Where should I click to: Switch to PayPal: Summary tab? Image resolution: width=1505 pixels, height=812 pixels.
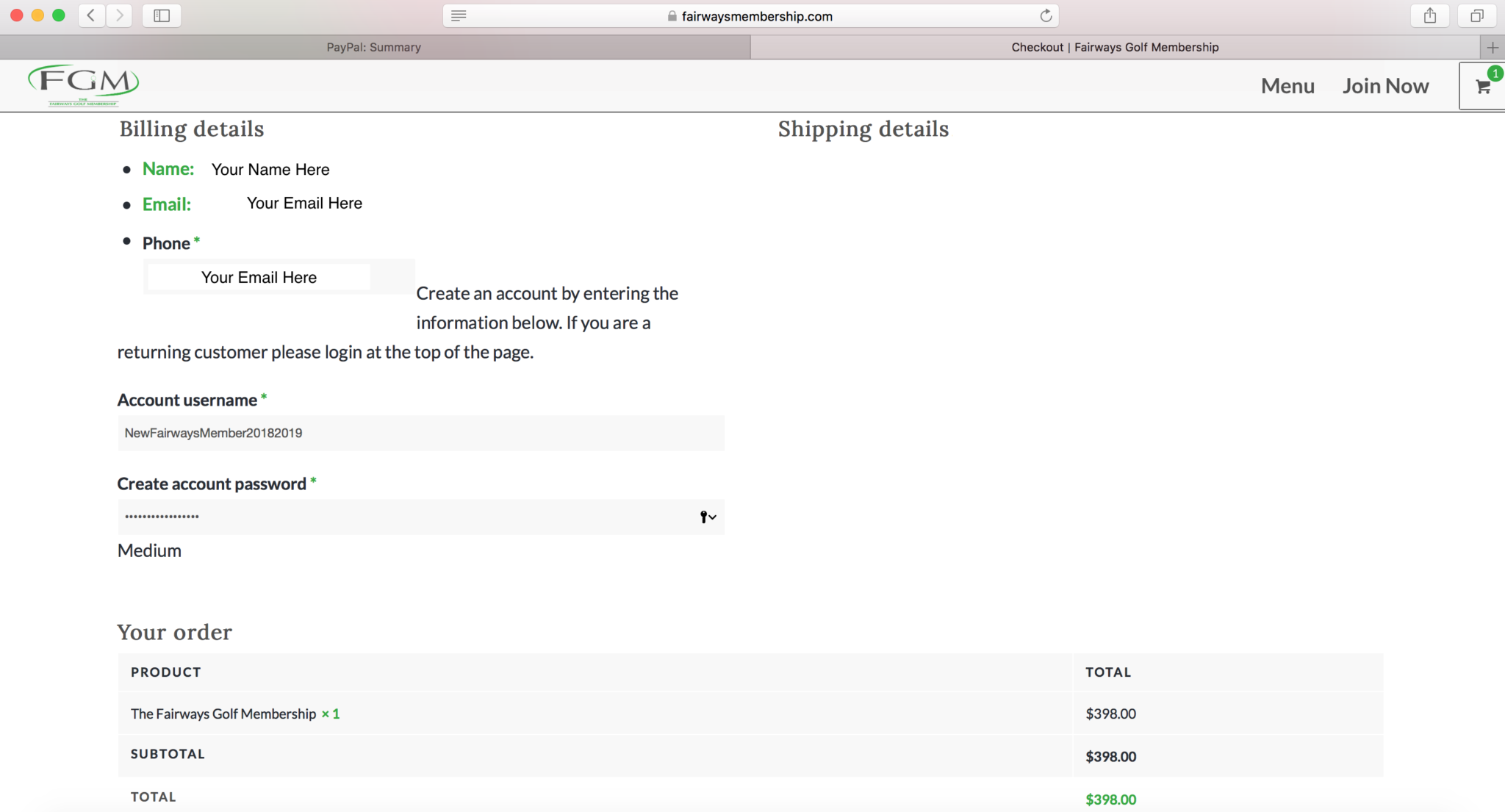coord(374,47)
